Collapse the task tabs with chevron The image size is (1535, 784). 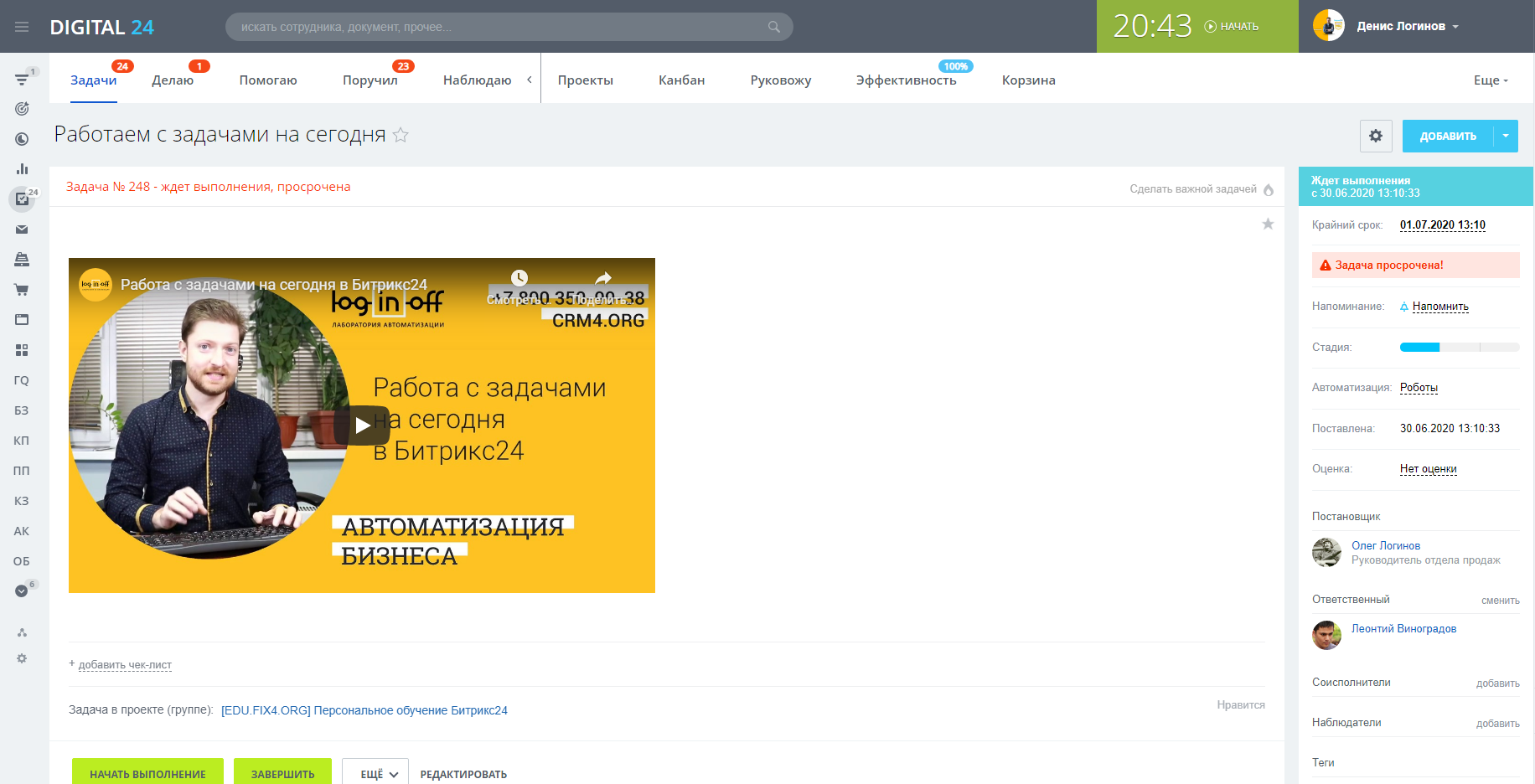[530, 80]
